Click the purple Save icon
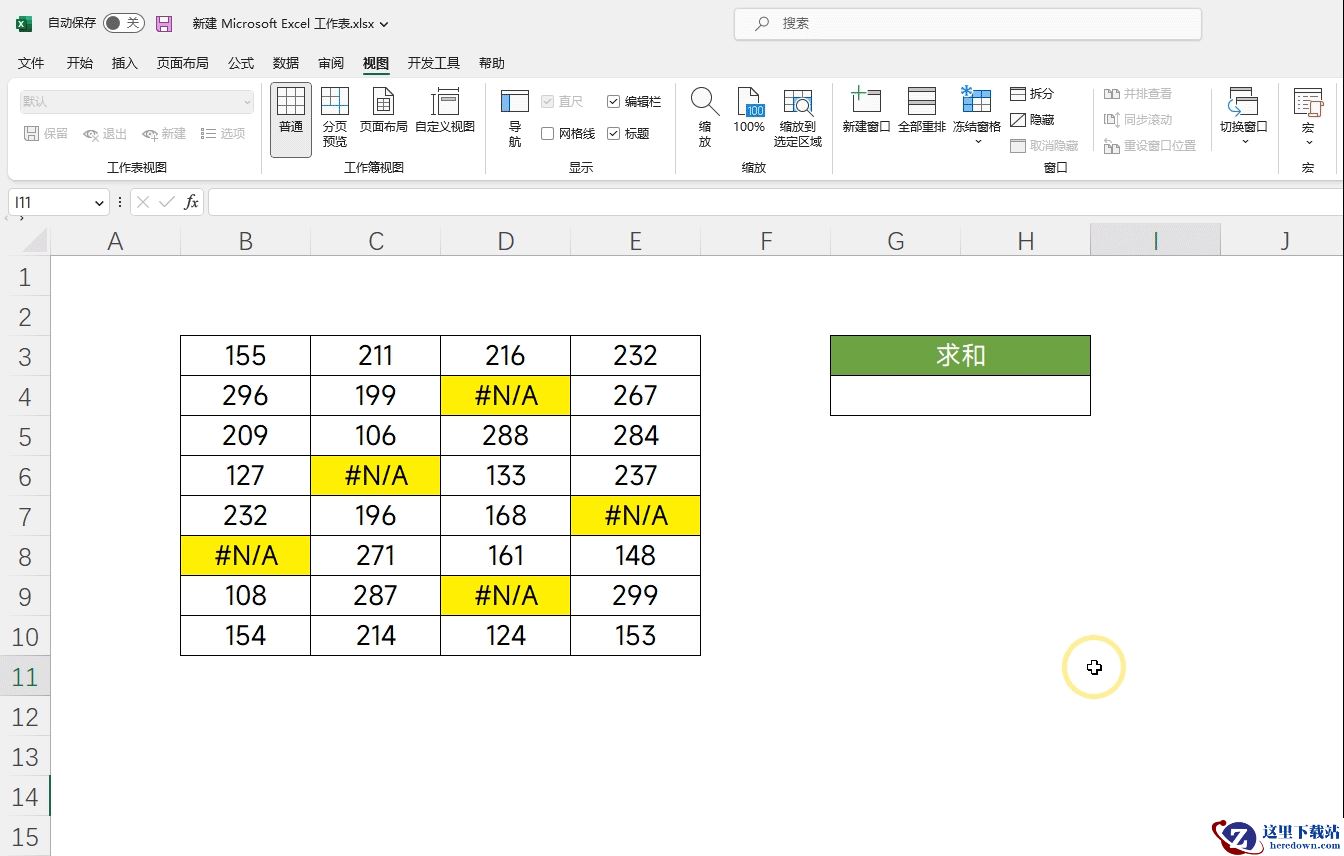This screenshot has width=1344, height=856. [x=165, y=23]
